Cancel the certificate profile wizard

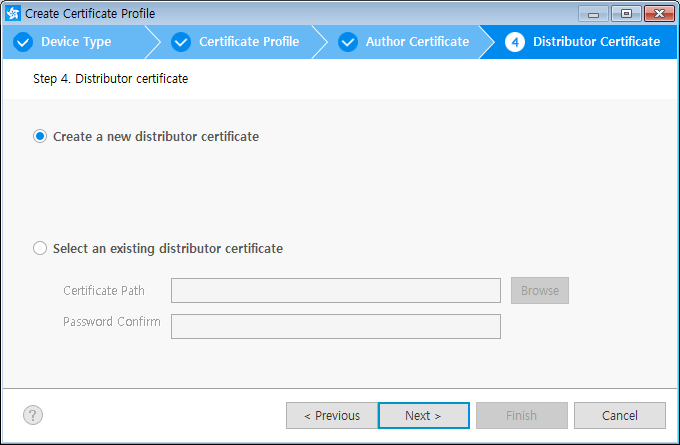tap(619, 415)
